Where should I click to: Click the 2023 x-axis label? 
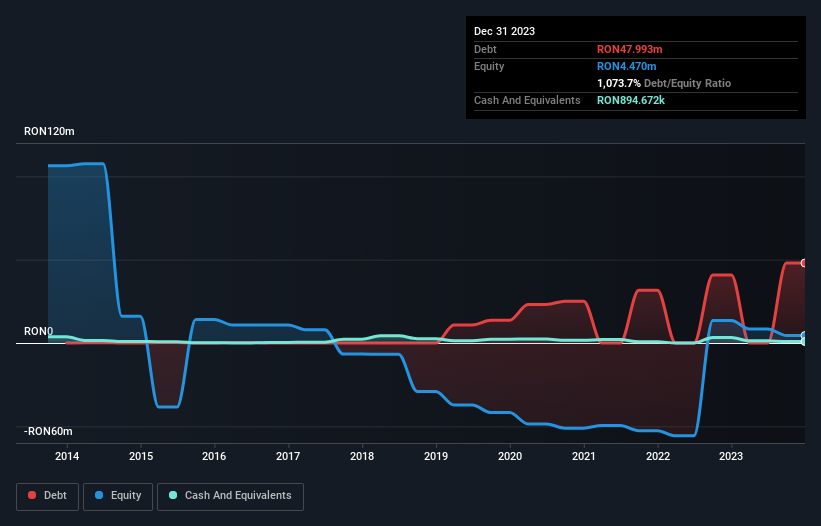click(x=731, y=456)
